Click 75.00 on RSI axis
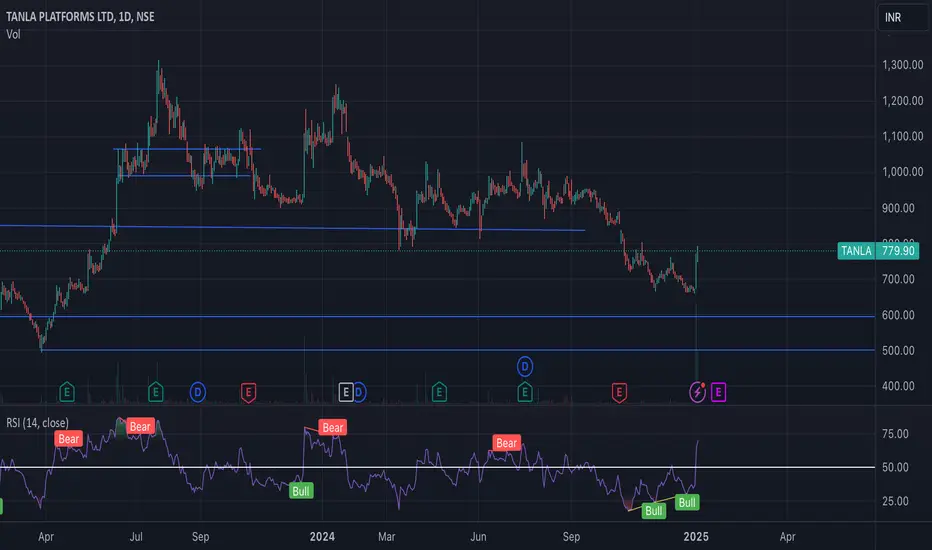932x550 pixels. click(895, 434)
